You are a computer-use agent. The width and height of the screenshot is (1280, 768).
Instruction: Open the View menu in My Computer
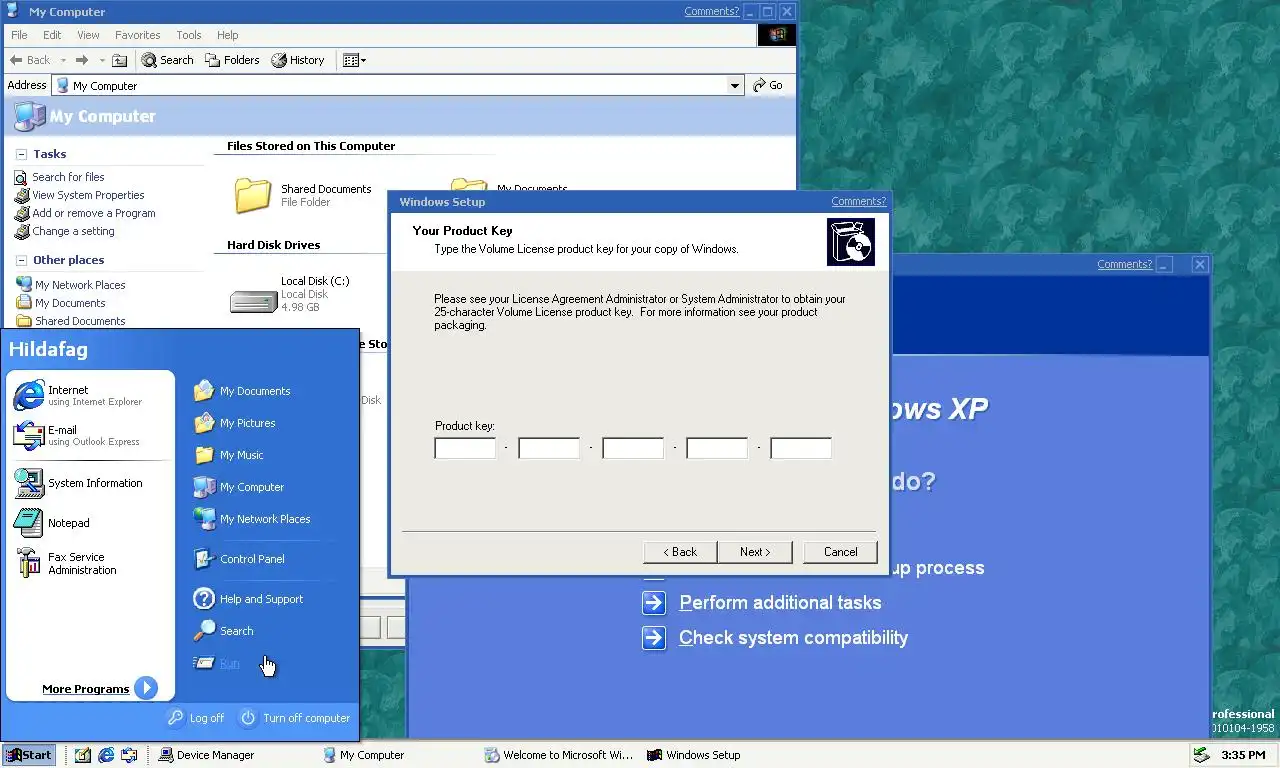click(88, 35)
